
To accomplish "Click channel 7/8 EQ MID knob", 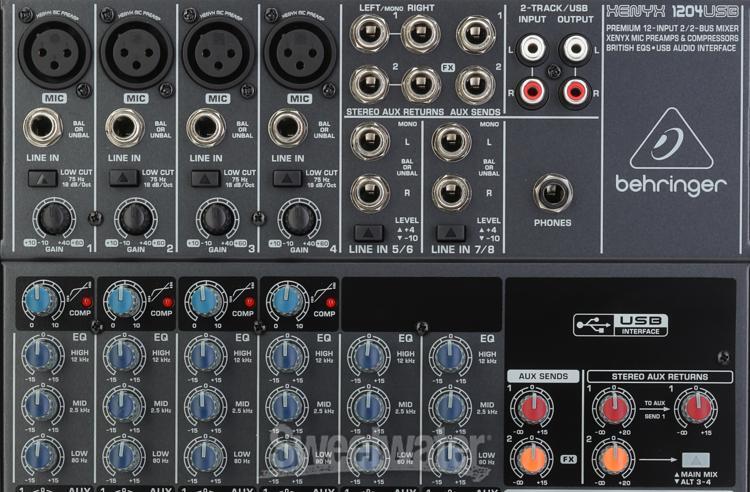I will point(450,406).
